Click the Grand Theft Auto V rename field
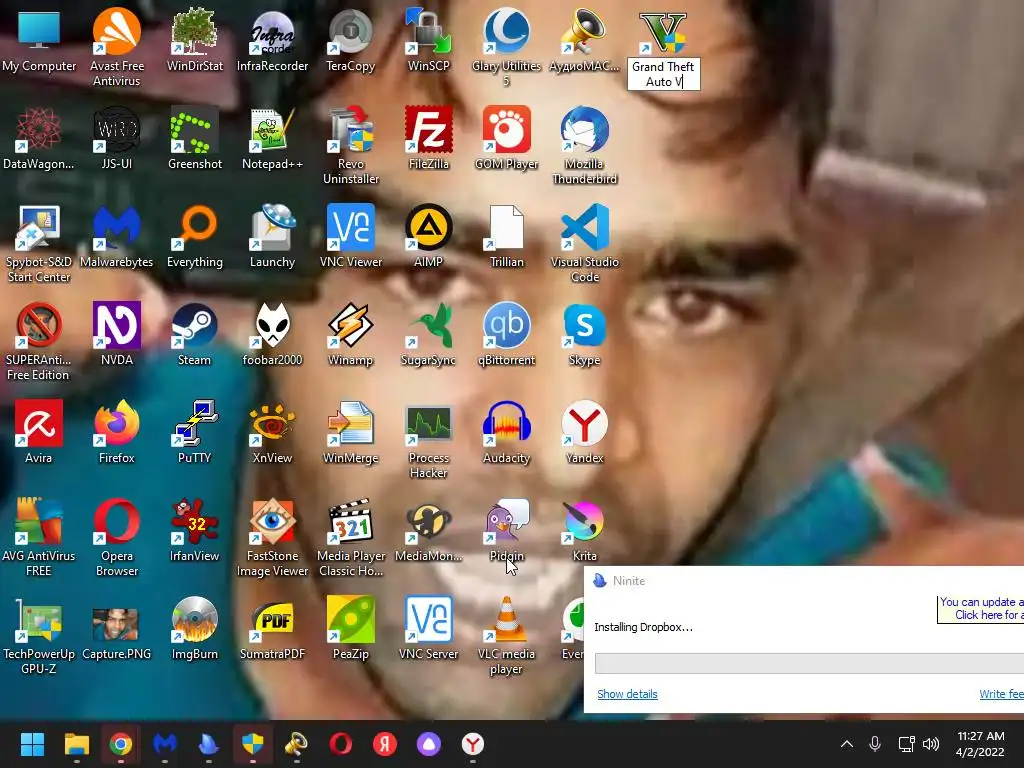 pos(664,74)
